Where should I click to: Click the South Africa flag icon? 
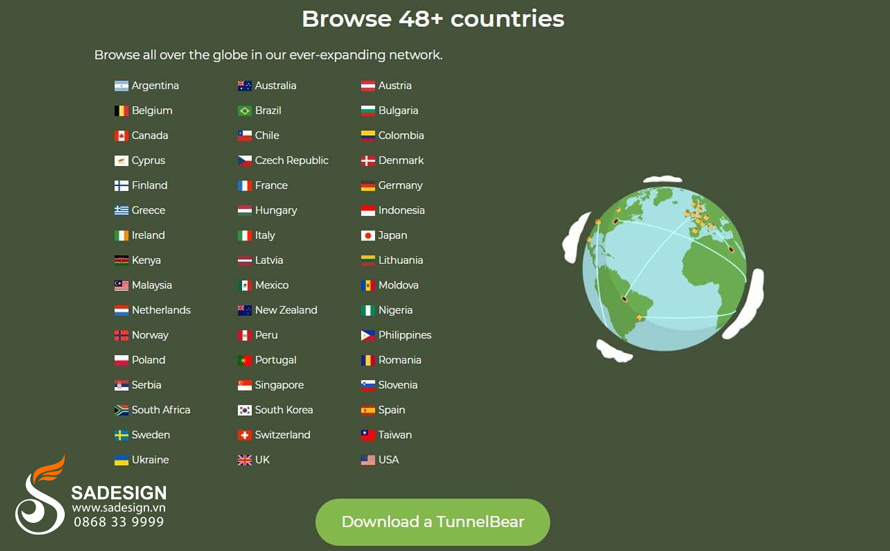[x=121, y=410]
